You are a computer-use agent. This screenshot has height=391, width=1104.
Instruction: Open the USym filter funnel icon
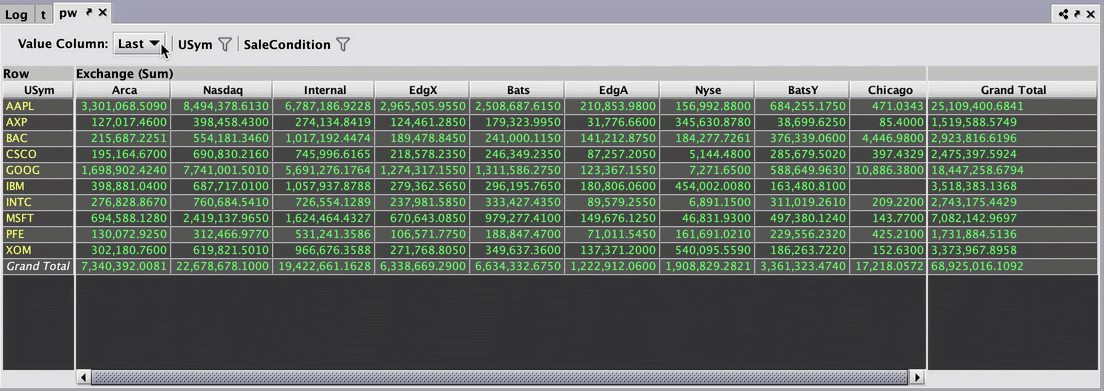pos(224,44)
